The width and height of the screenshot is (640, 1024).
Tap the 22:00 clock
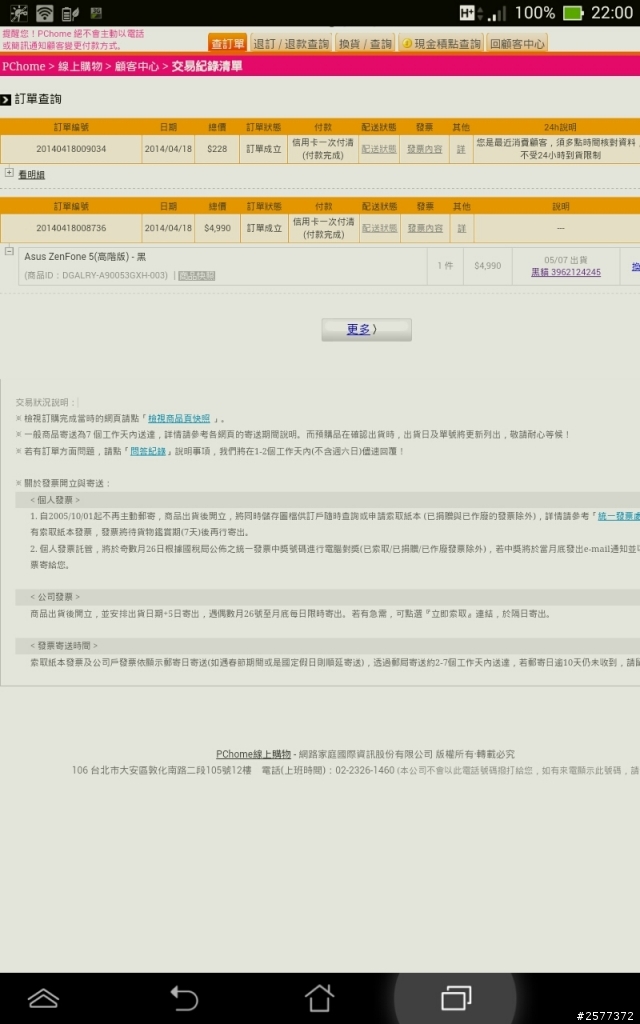coord(612,12)
